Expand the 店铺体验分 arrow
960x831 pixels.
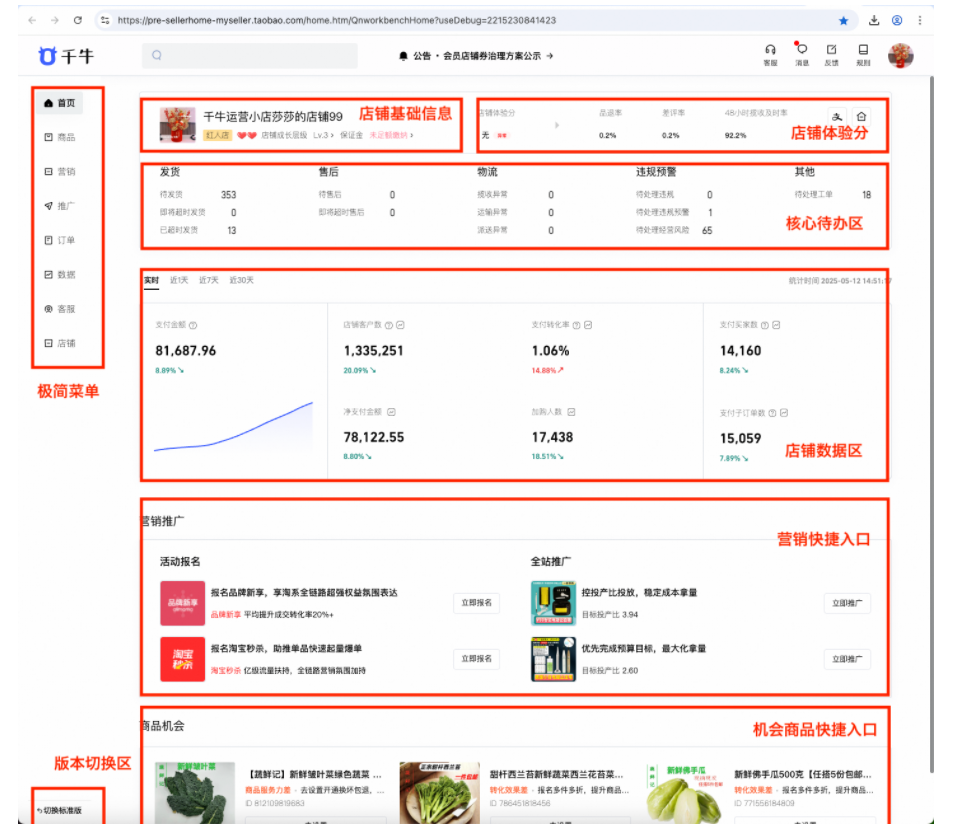(557, 125)
